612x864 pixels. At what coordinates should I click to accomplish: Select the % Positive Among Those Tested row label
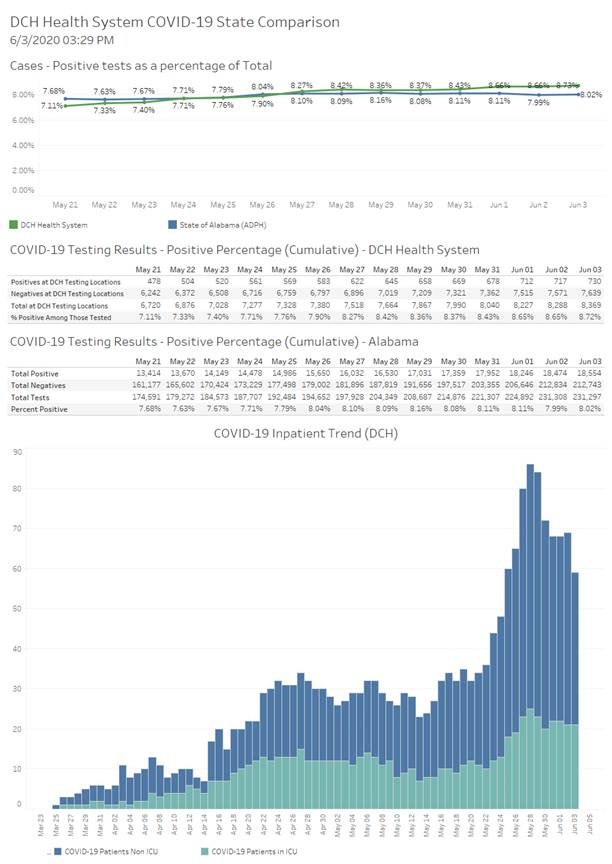pyautogui.click(x=61, y=317)
